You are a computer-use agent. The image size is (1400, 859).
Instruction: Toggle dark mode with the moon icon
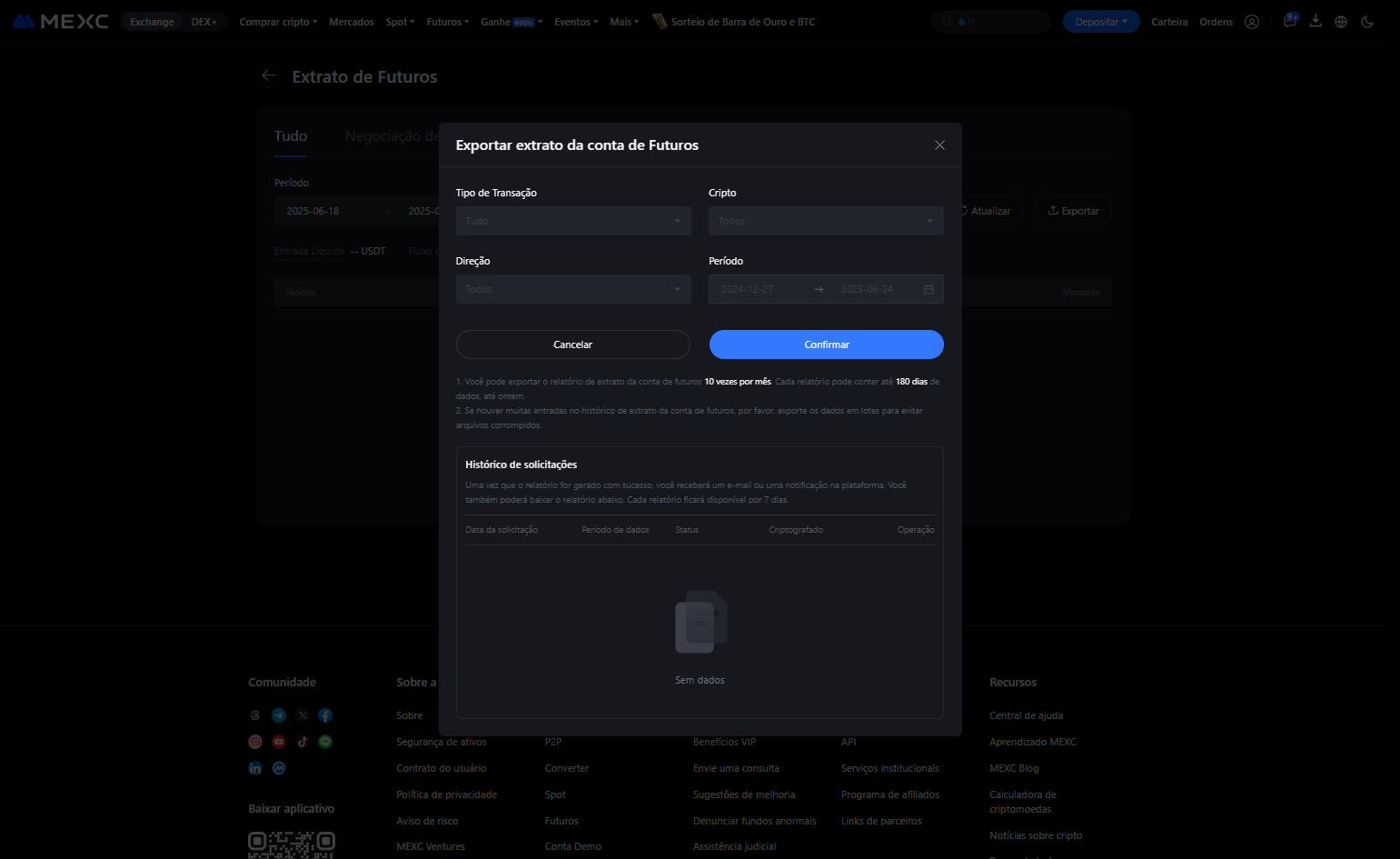tap(1367, 22)
